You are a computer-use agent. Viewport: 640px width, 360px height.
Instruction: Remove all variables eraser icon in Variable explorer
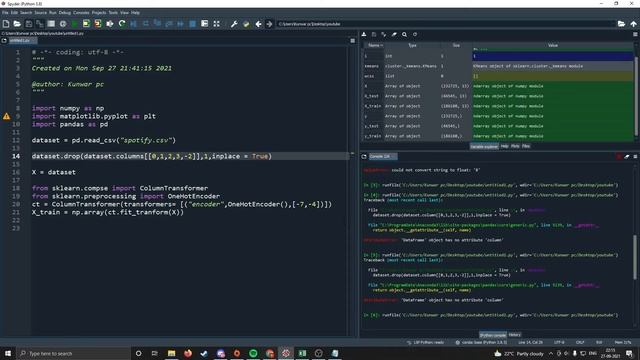click(394, 35)
